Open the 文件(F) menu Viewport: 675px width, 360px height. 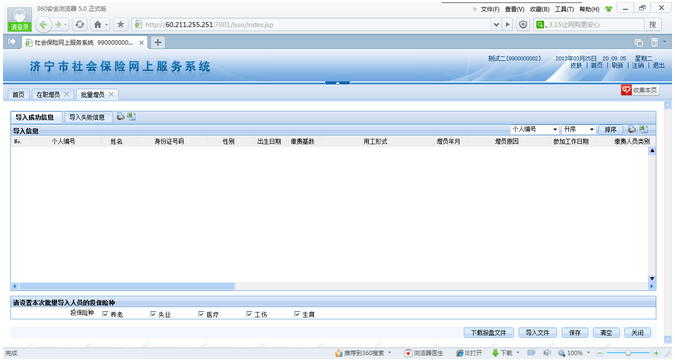click(x=490, y=9)
